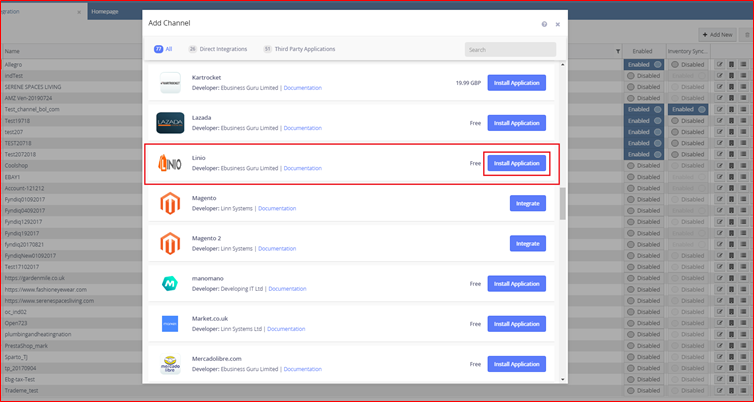Click the list-lines icon in Allegro row
Image resolution: width=754 pixels, height=402 pixels.
coord(743,64)
